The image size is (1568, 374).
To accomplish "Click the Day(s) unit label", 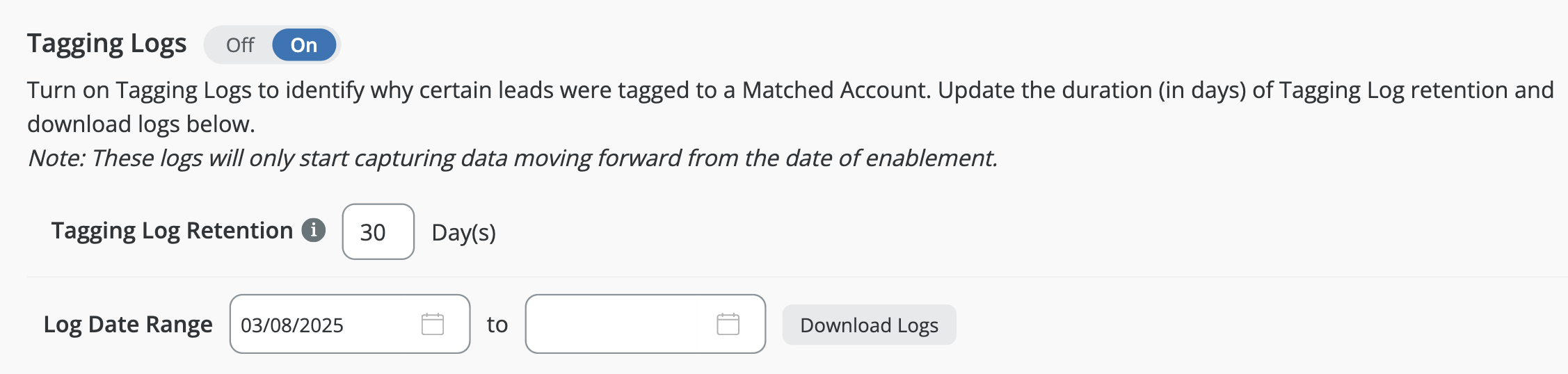I will pyautogui.click(x=463, y=233).
